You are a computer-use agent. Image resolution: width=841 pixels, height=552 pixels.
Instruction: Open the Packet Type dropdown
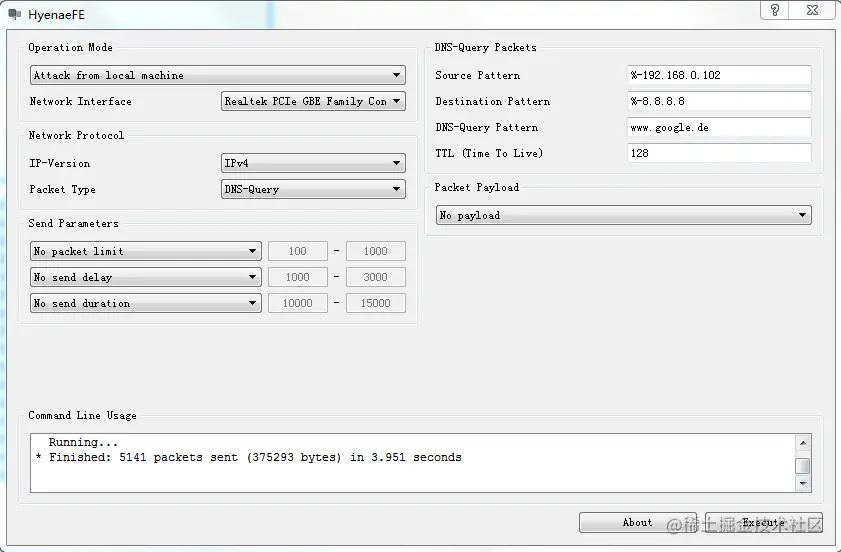tap(313, 189)
